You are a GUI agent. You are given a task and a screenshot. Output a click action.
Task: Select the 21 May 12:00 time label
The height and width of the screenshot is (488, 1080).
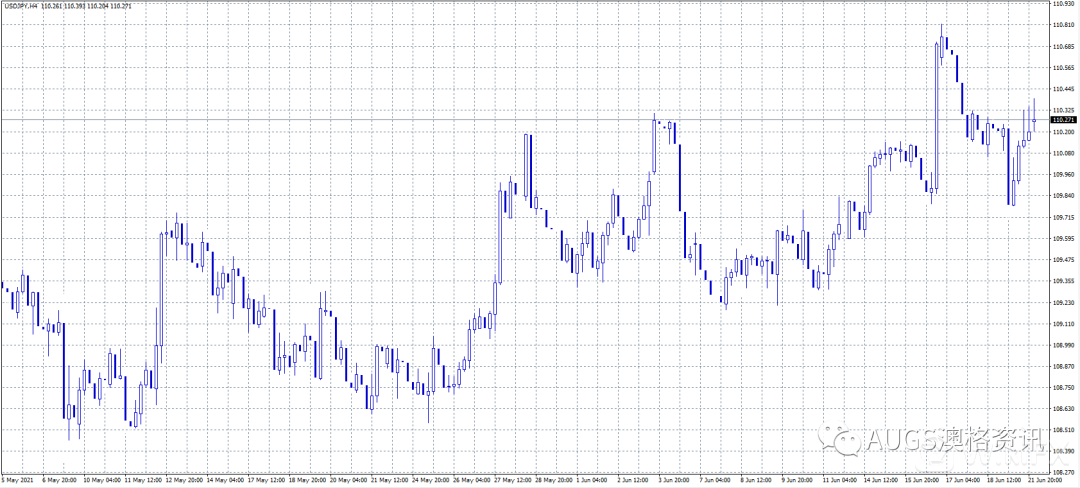389,480
